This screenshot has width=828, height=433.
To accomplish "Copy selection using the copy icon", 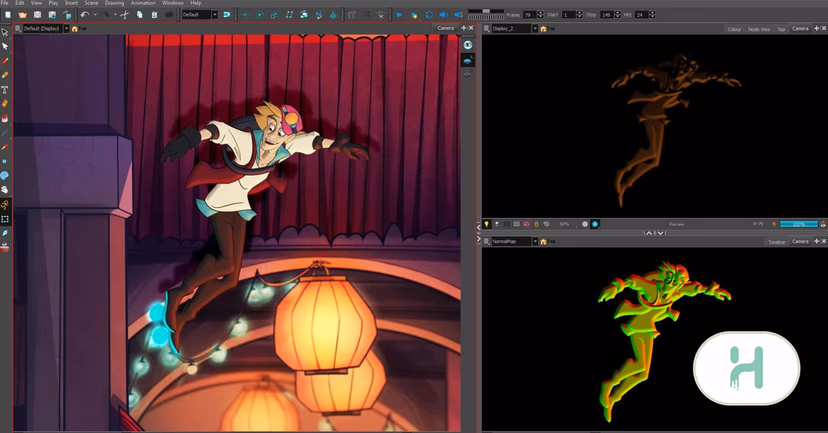I will pyautogui.click(x=140, y=15).
